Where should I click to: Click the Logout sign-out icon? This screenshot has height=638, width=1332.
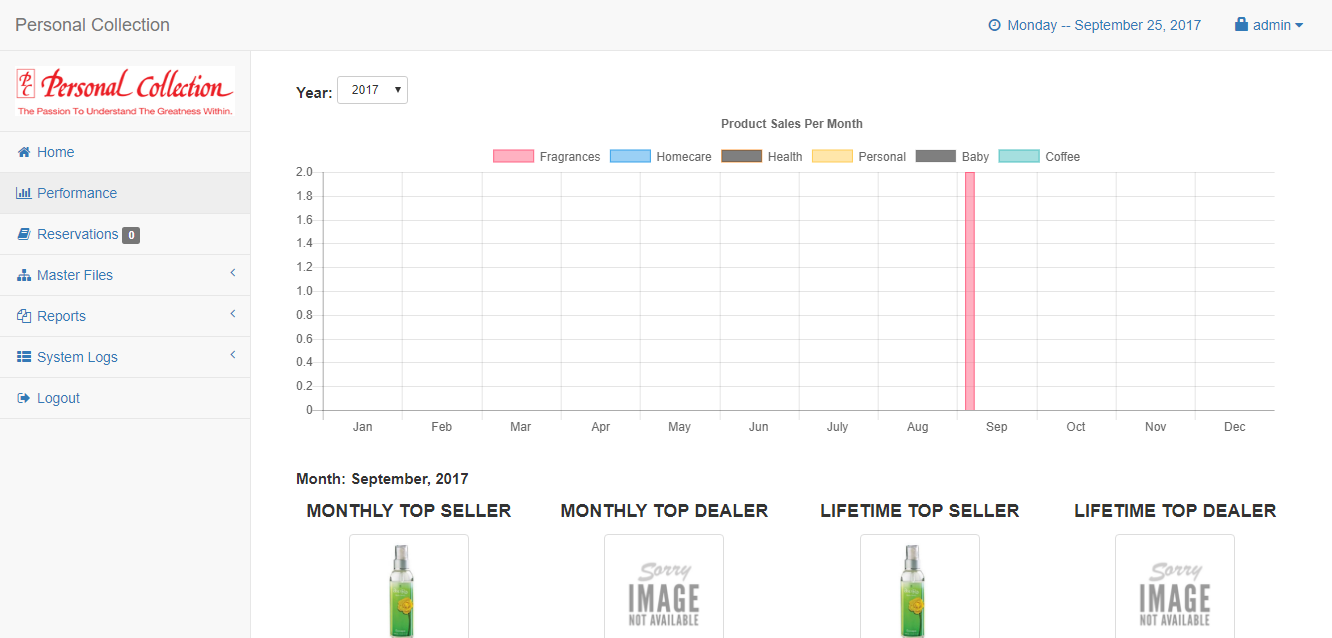tap(24, 398)
